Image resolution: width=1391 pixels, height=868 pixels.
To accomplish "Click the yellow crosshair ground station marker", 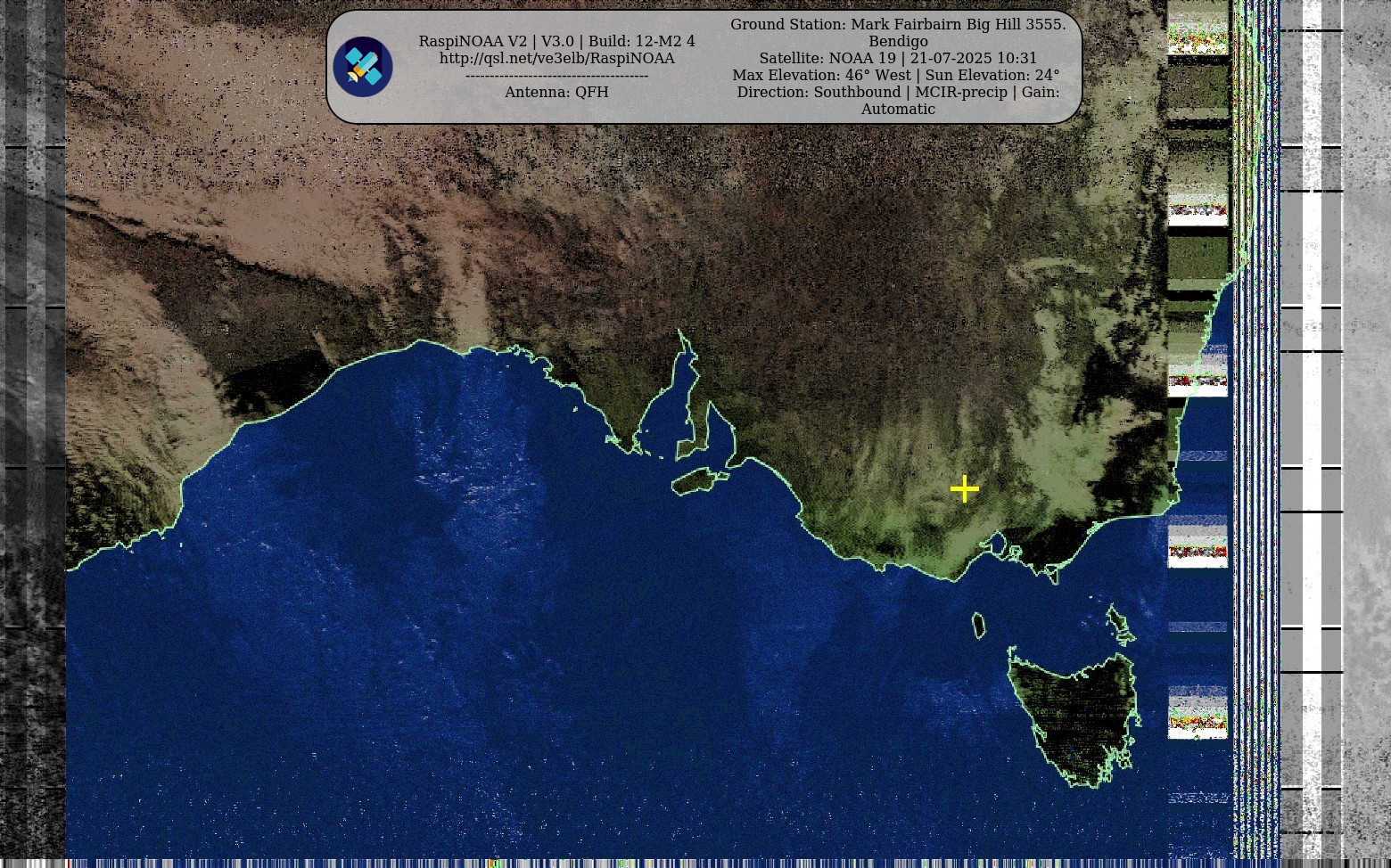I will click(965, 488).
